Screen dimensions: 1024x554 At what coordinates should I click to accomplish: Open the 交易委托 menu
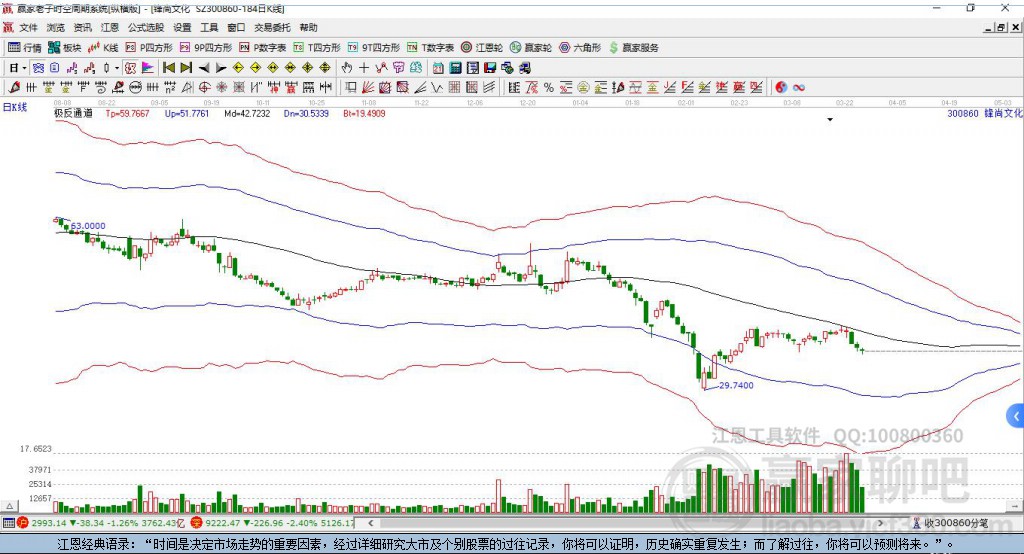(x=272, y=27)
